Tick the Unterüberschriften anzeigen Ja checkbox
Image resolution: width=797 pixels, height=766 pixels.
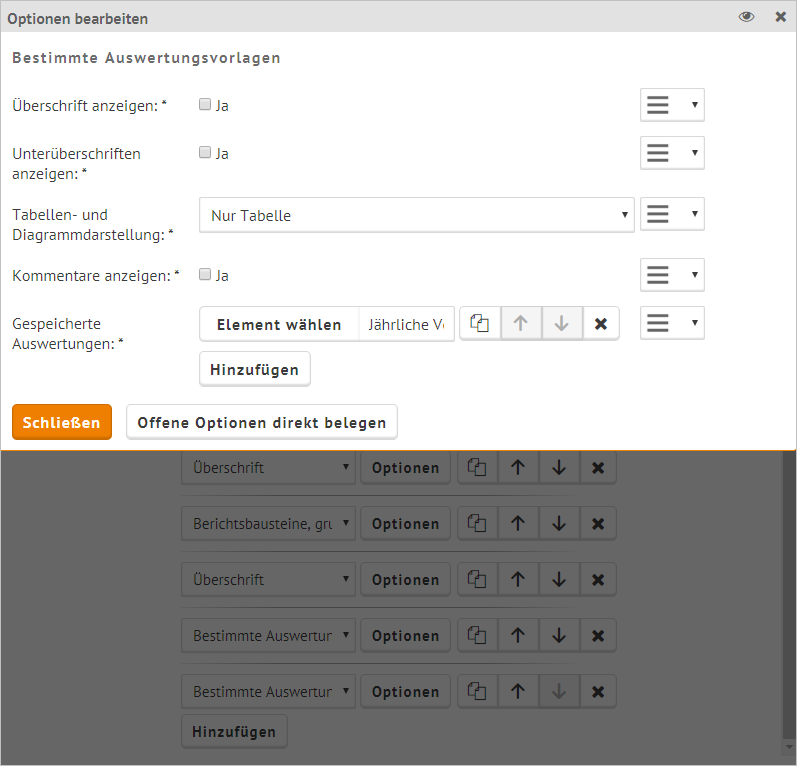tap(205, 152)
